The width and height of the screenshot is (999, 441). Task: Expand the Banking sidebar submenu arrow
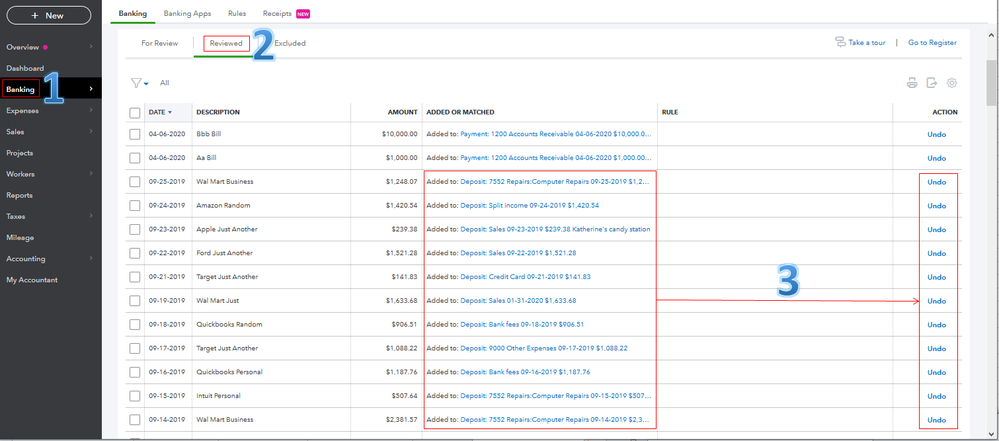point(91,89)
